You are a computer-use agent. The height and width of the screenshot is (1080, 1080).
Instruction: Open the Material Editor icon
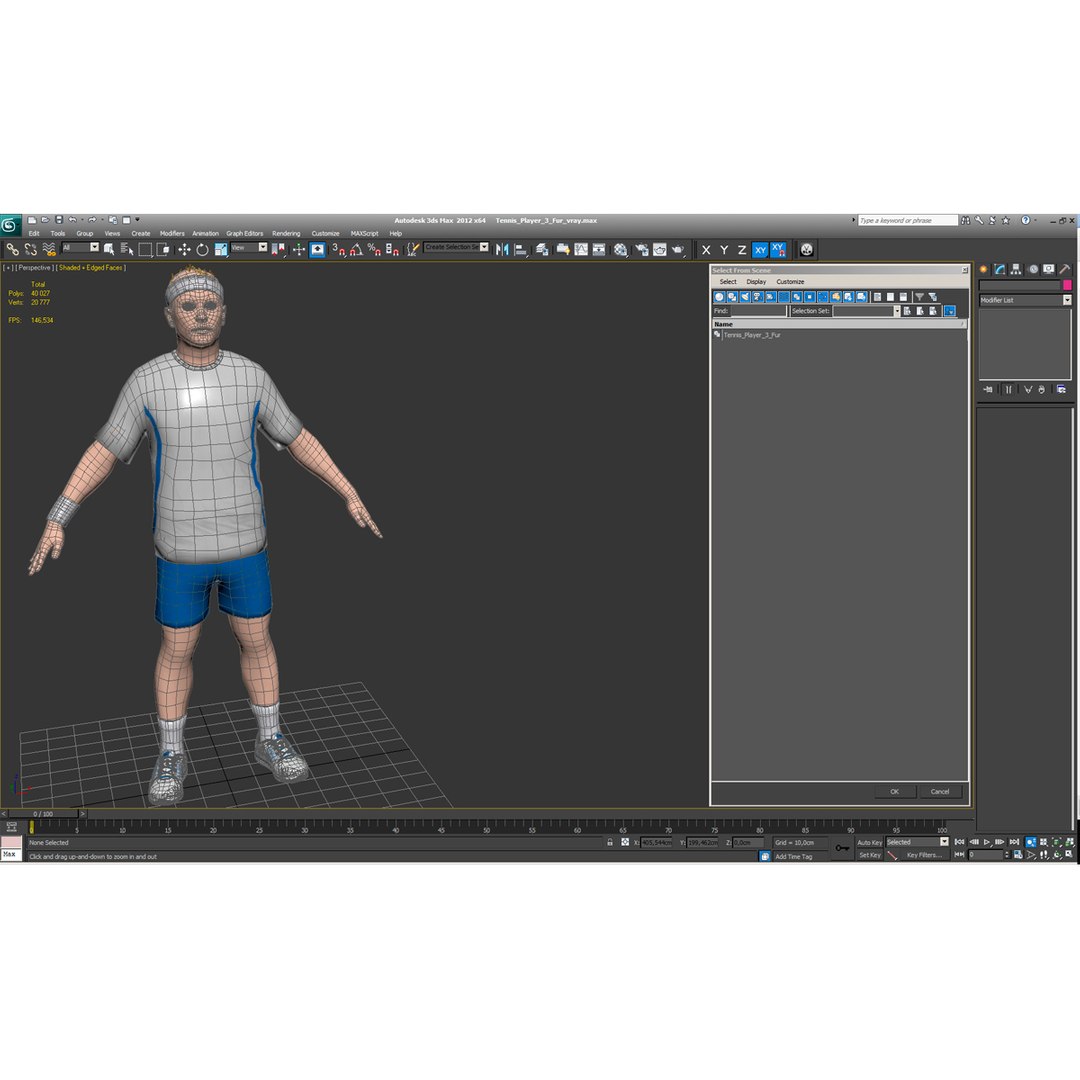[621, 249]
